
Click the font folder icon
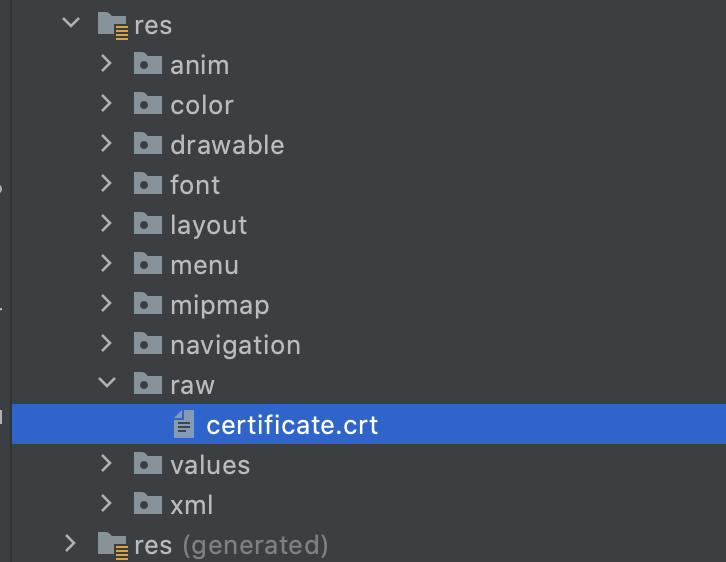coord(148,183)
